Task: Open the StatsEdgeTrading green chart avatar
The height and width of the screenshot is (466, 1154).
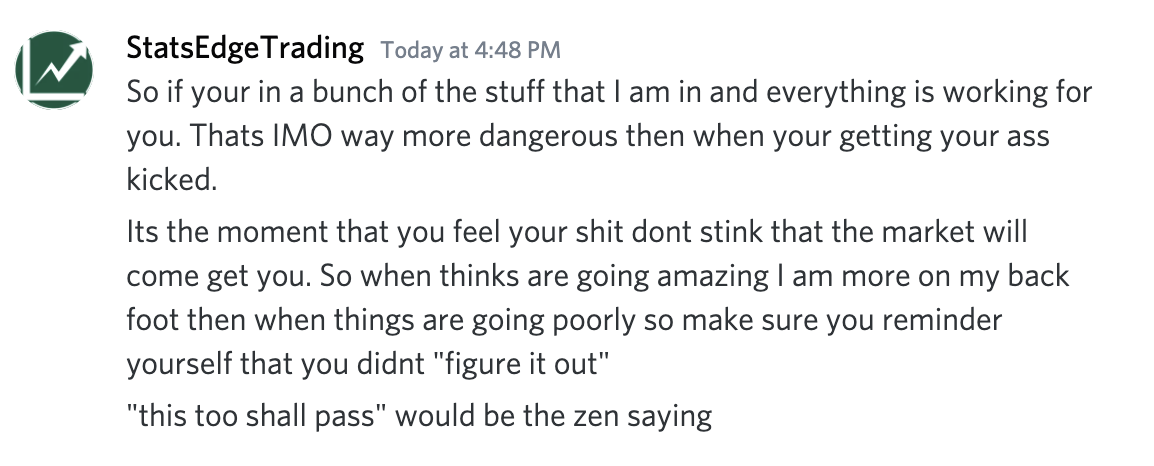Action: [54, 70]
